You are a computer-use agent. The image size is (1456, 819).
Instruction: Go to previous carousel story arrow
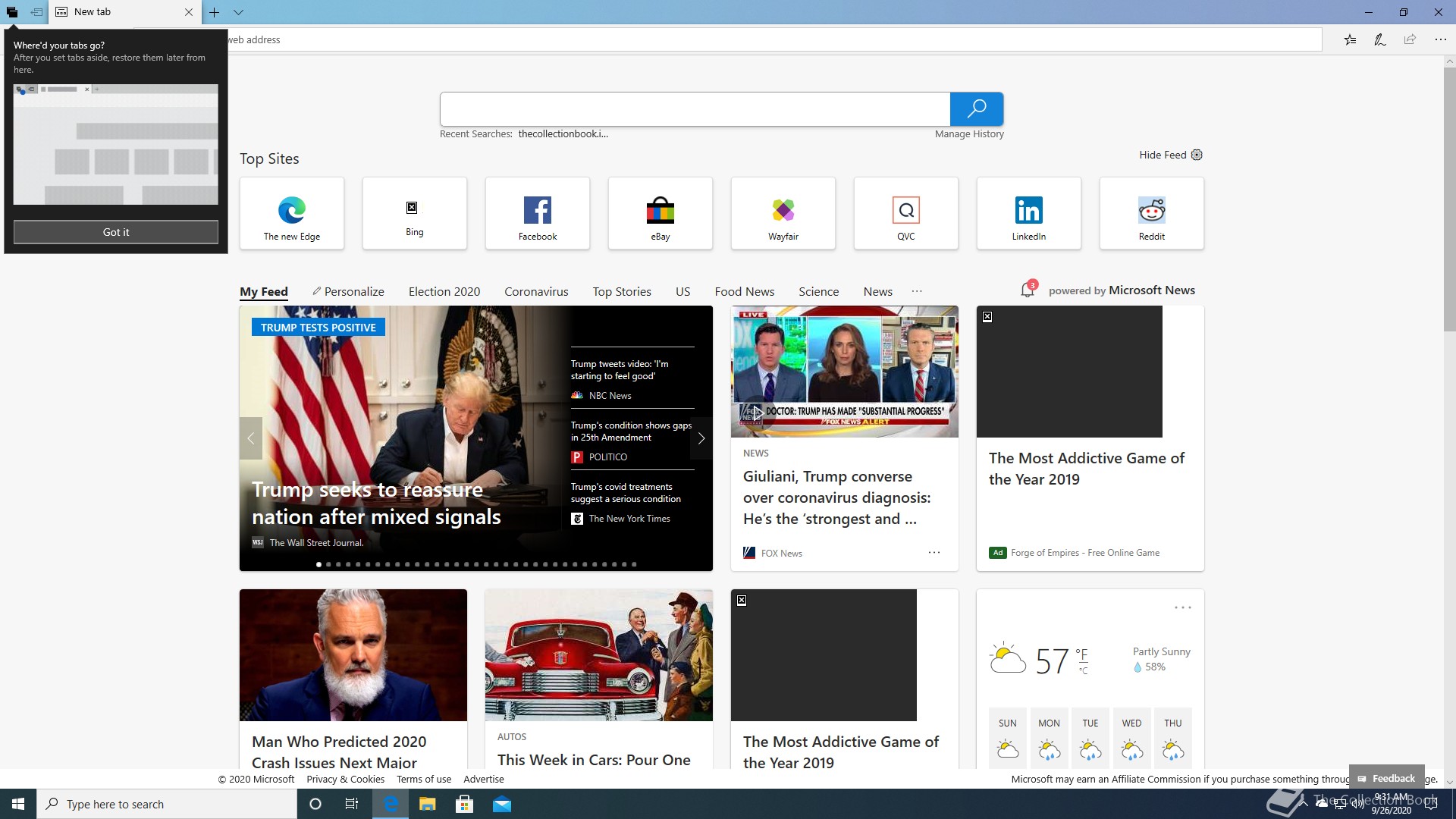pos(251,438)
